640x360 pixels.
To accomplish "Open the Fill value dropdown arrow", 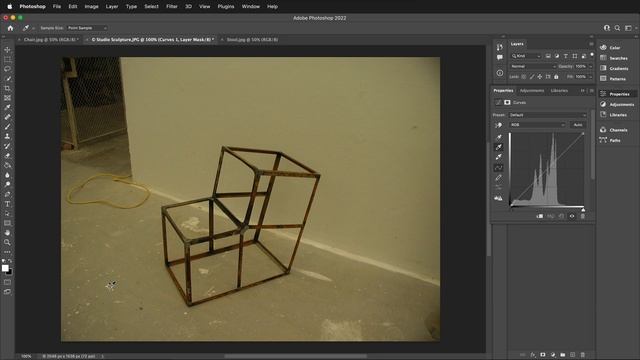I will [590, 77].
